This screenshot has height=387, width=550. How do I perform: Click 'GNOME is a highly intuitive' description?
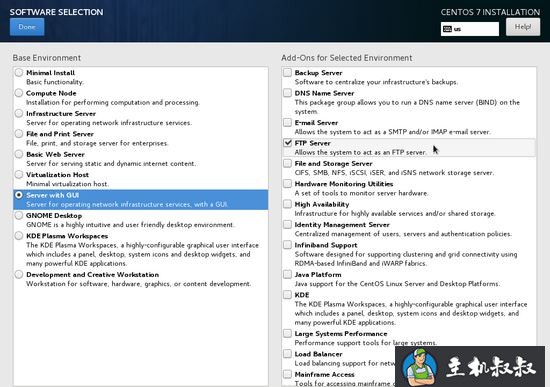[x=130, y=225]
